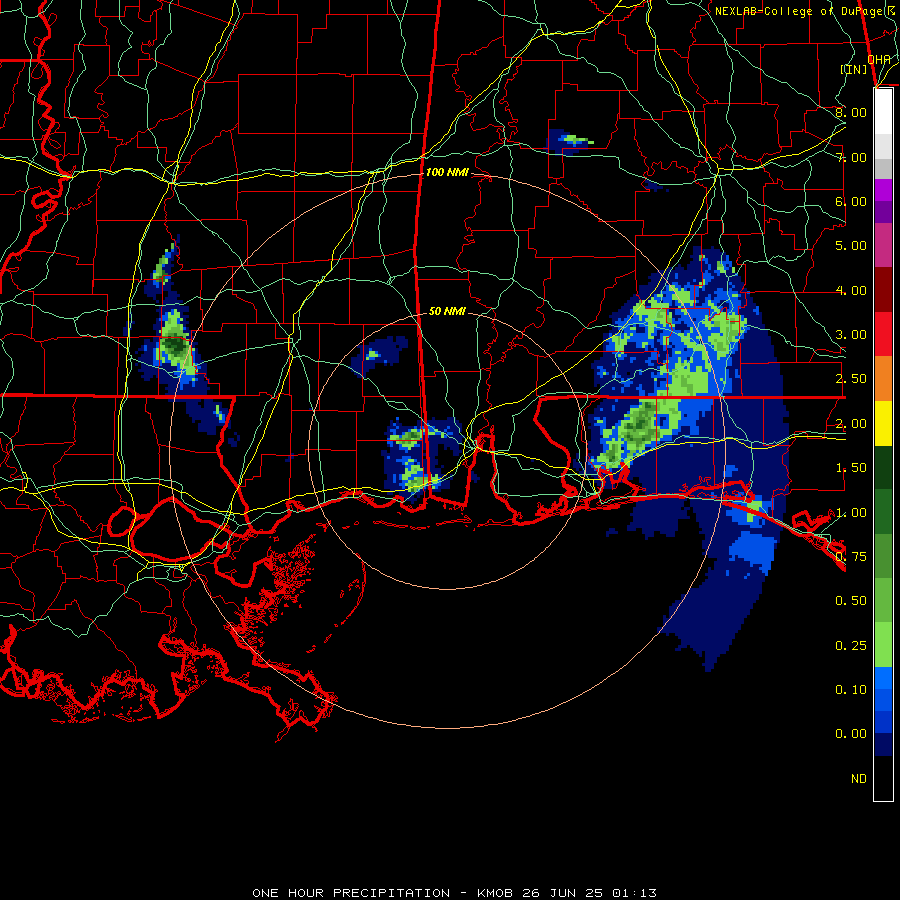Click the 2.00 legend value
900x900 pixels.
click(x=851, y=424)
